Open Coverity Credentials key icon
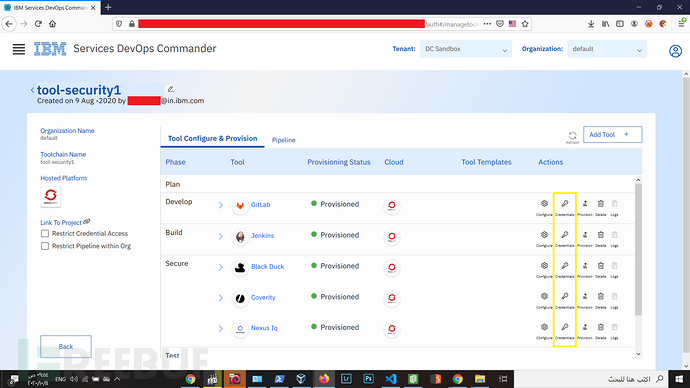Viewport: 690px width, 388px height. click(565, 296)
